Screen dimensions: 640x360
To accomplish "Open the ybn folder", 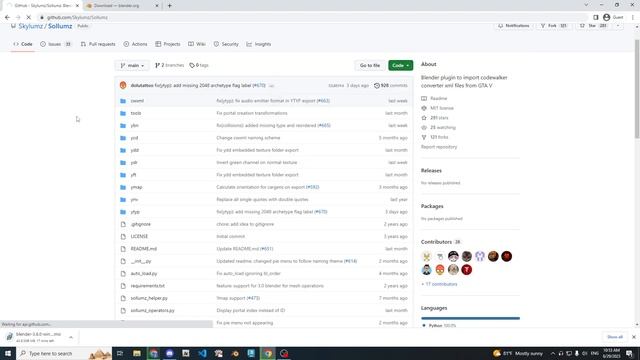I will coord(135,126).
